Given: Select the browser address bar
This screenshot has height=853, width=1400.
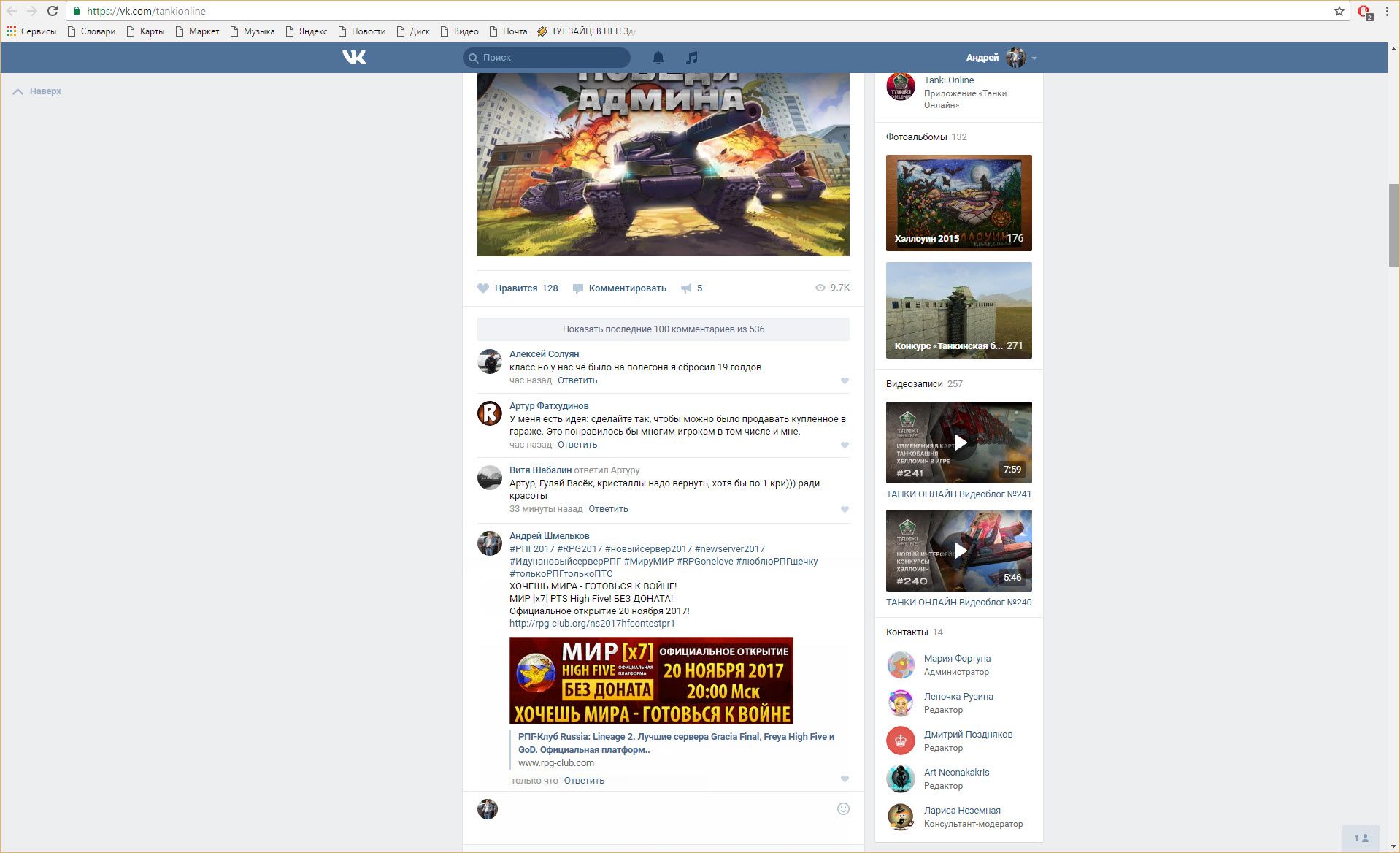Looking at the screenshot, I should pyautogui.click(x=701, y=11).
